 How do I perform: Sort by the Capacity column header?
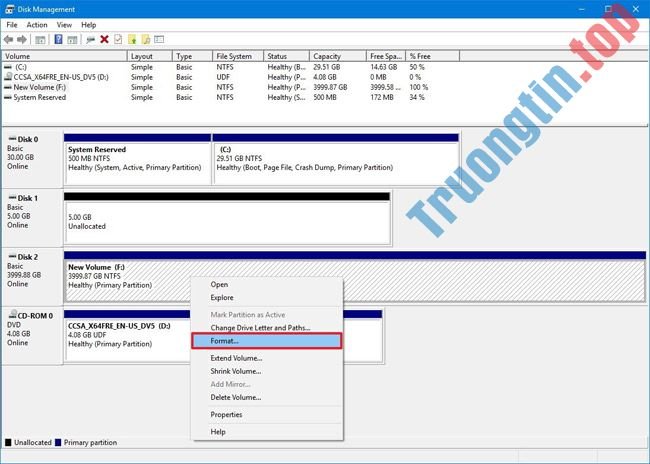(338, 56)
